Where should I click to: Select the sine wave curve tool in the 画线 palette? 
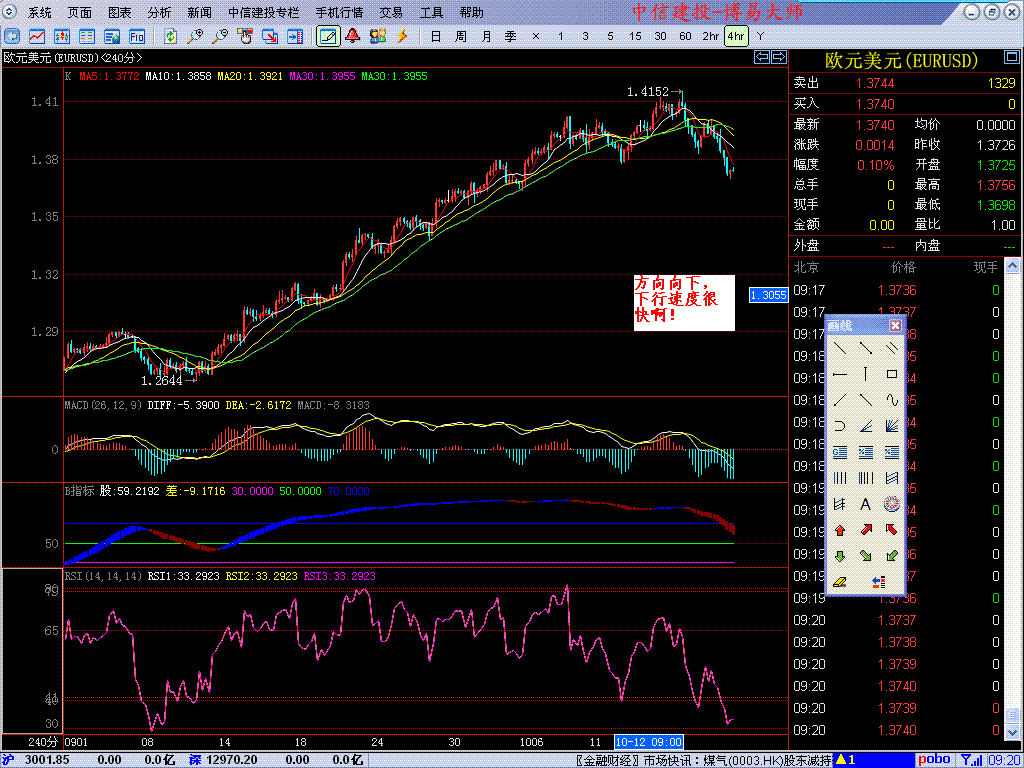click(x=891, y=400)
